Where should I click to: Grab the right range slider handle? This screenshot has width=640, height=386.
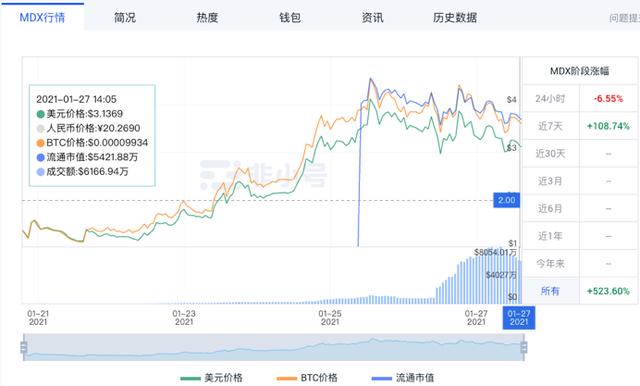(524, 347)
